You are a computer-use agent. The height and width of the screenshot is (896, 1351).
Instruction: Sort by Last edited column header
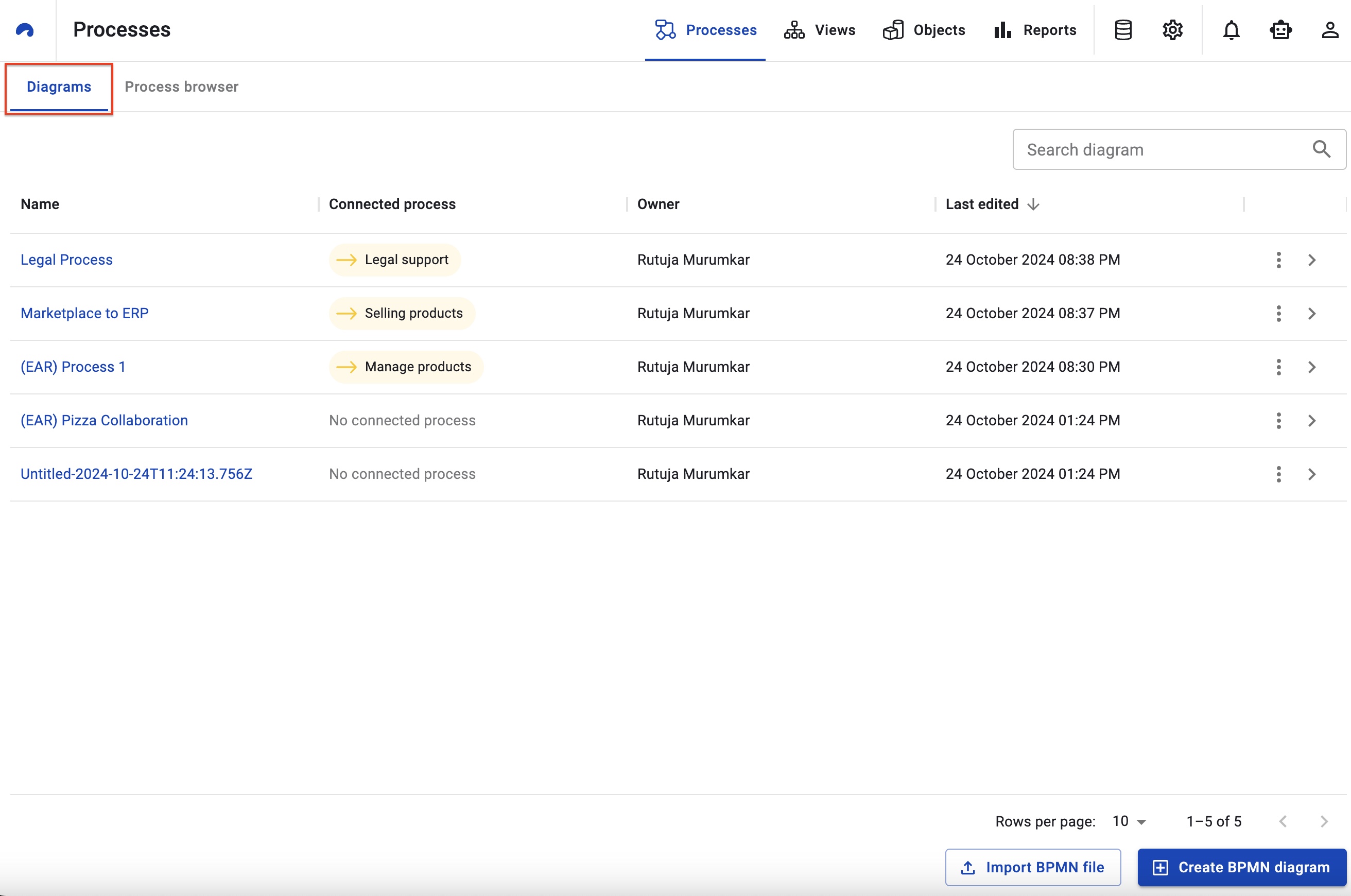982,204
